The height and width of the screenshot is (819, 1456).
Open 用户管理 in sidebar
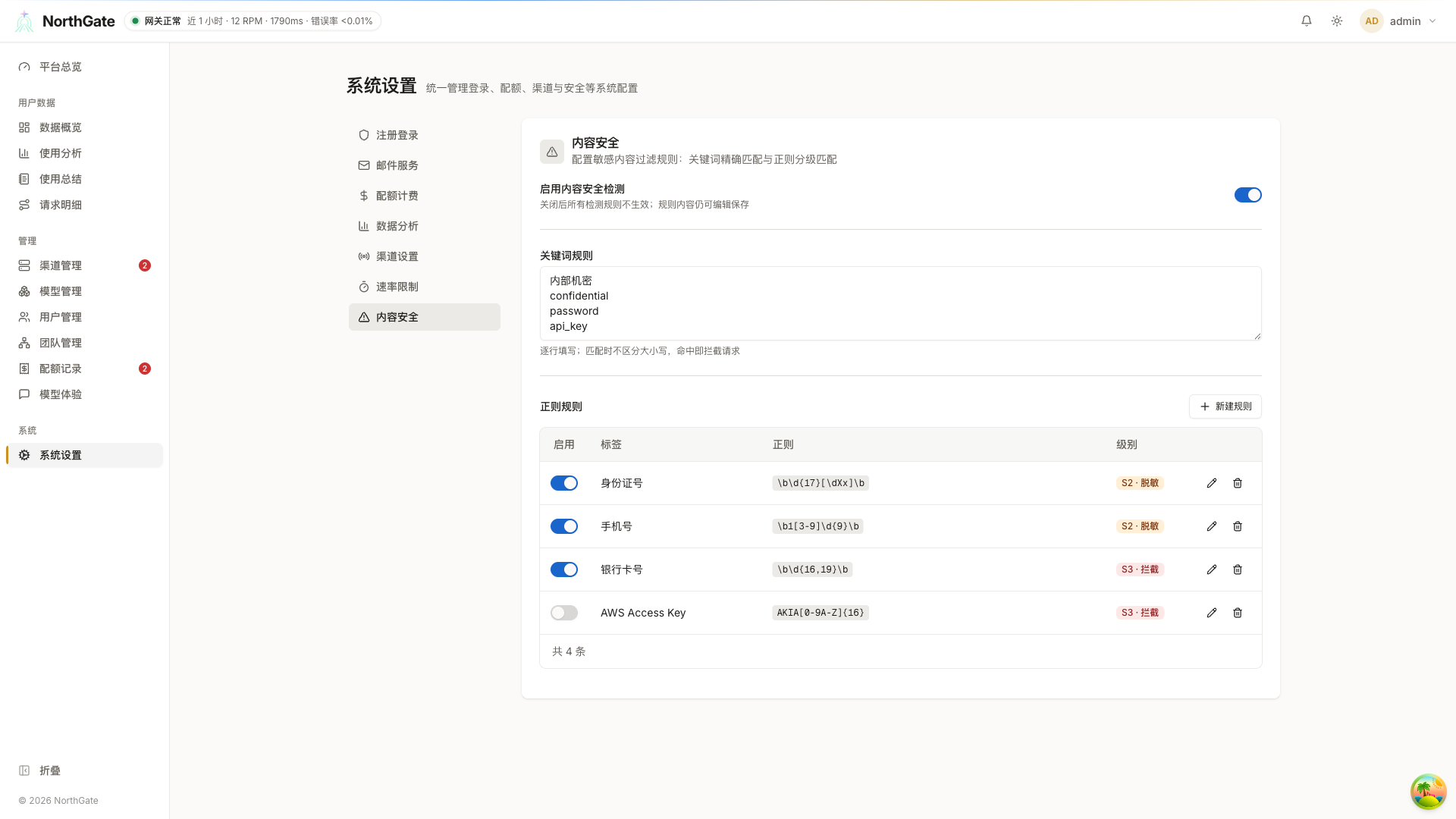84,317
